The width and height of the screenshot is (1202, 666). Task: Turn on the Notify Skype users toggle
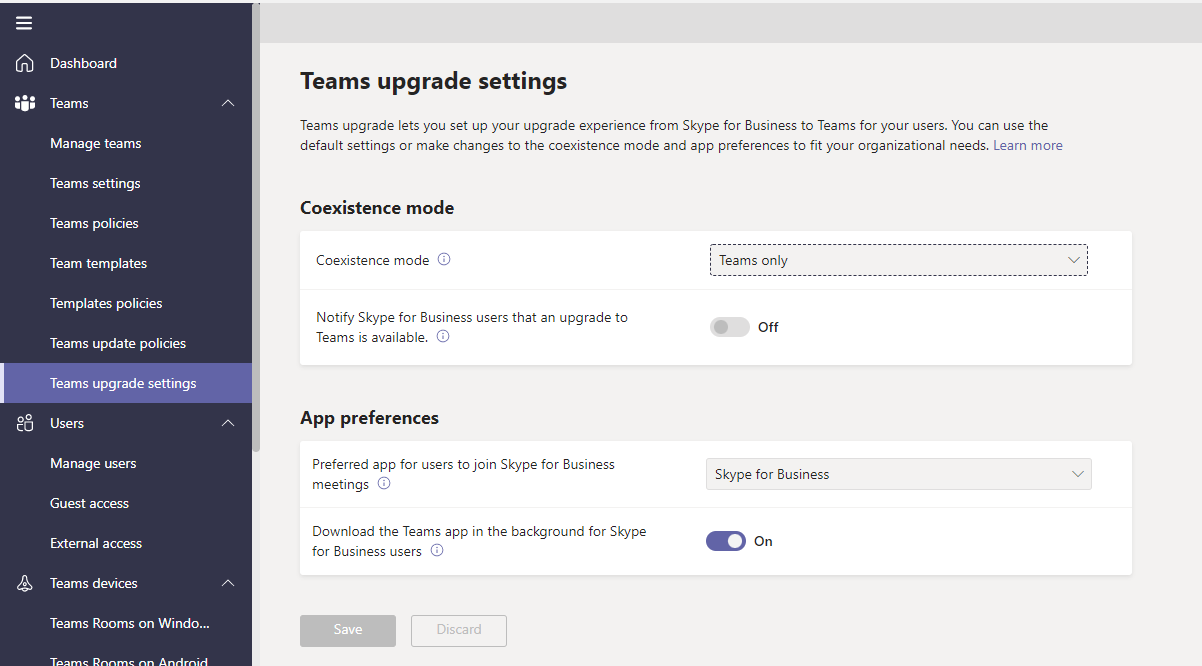[x=730, y=327]
